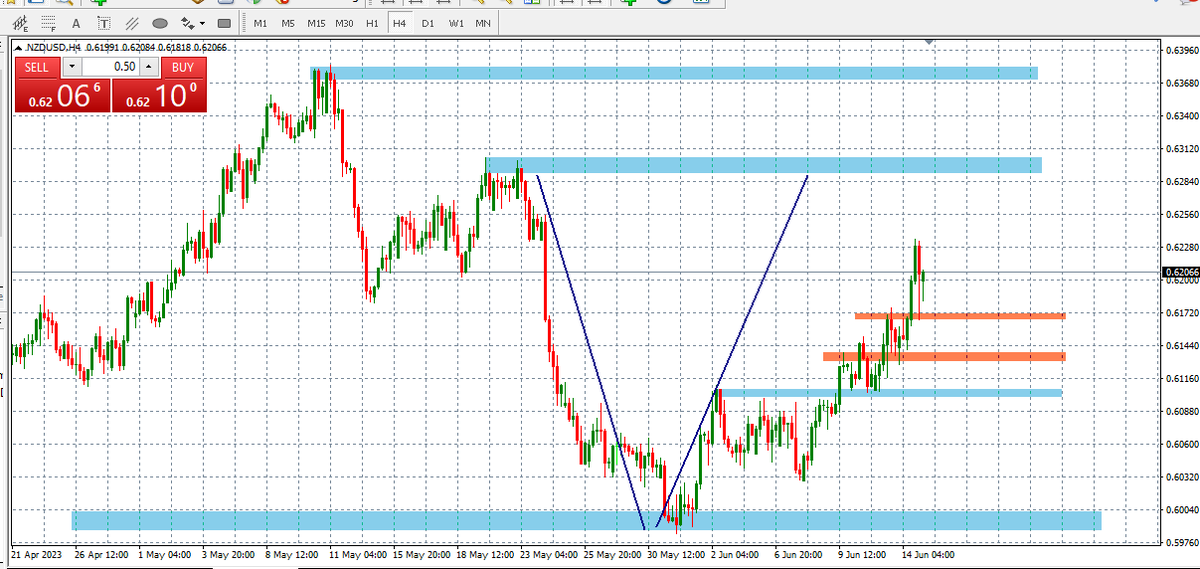Image resolution: width=1200 pixels, height=569 pixels.
Task: Click the 14 Jun 04:00 time axis label
Action: pyautogui.click(x=930, y=554)
